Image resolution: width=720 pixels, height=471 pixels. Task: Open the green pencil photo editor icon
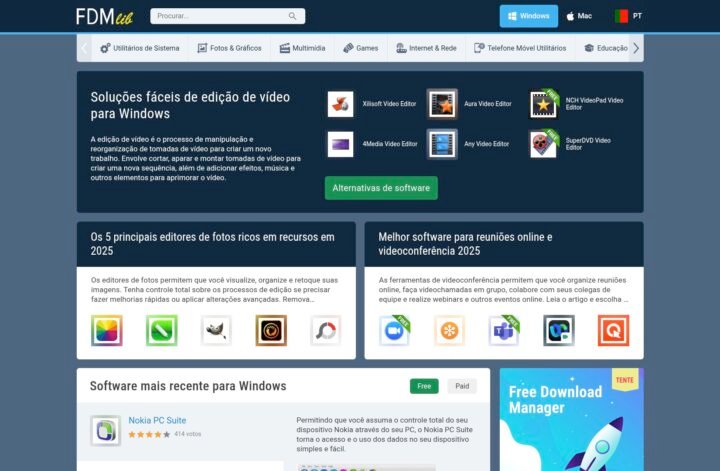pos(162,331)
